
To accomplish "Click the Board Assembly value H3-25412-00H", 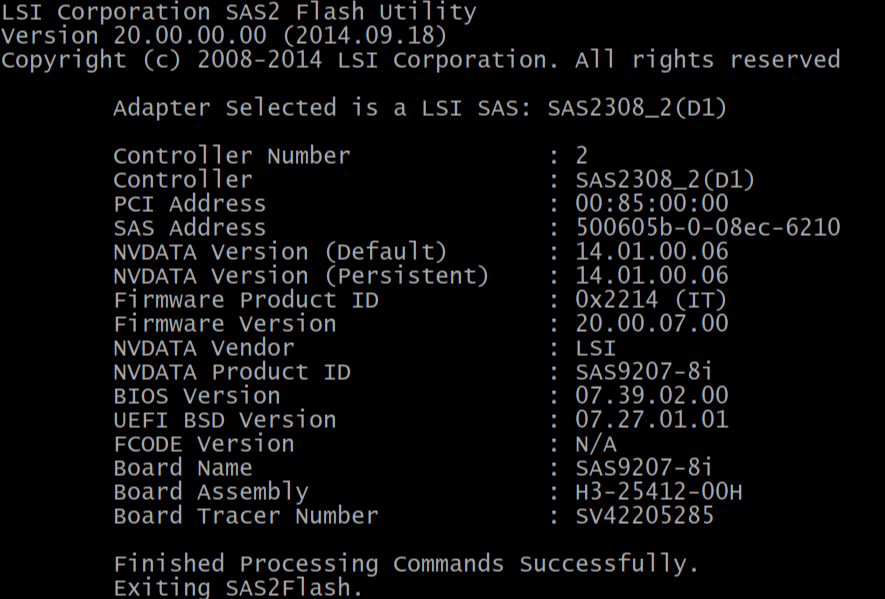I will 659,492.
